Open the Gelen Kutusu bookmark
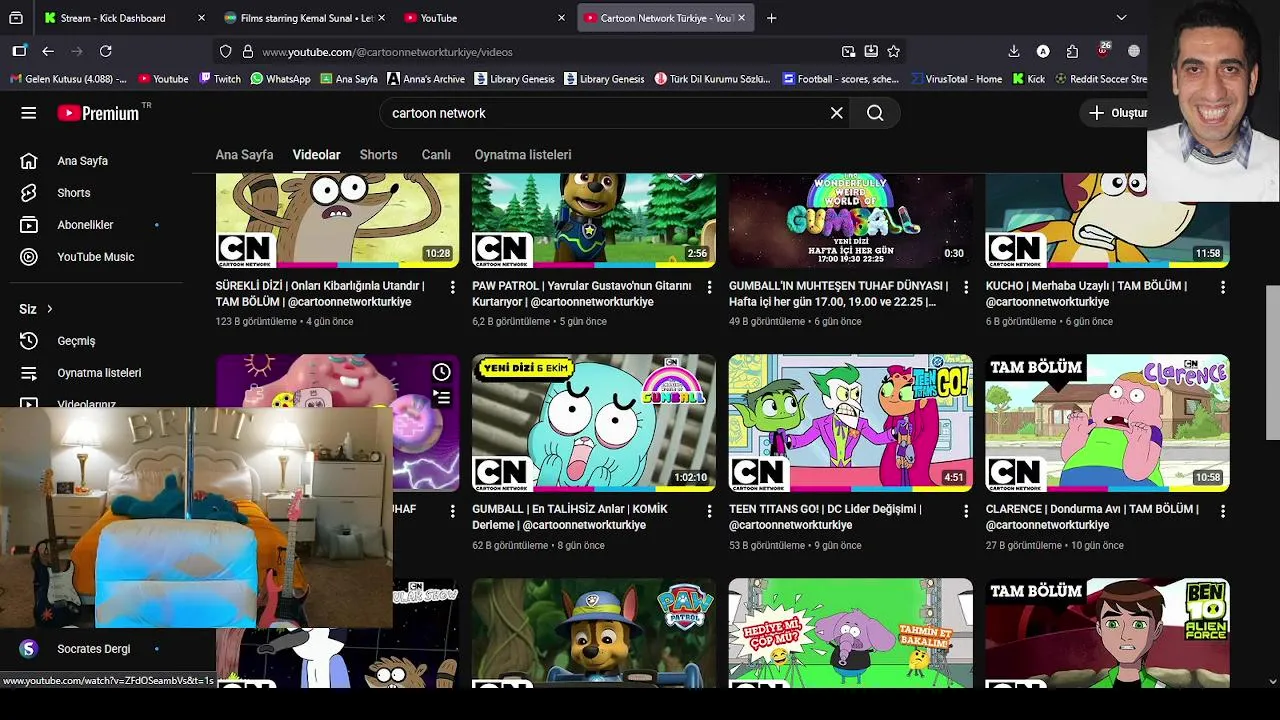 coord(68,79)
